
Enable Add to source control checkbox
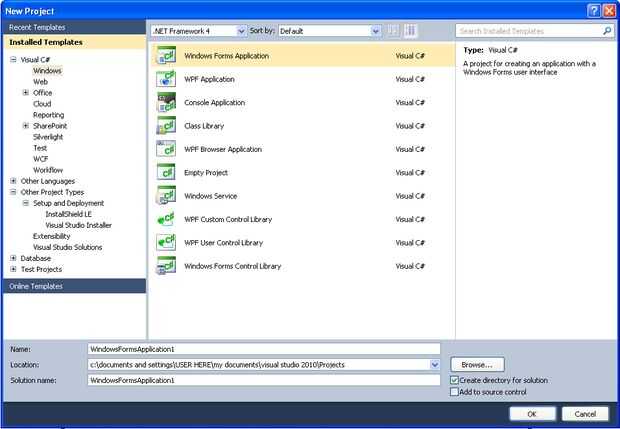454,392
